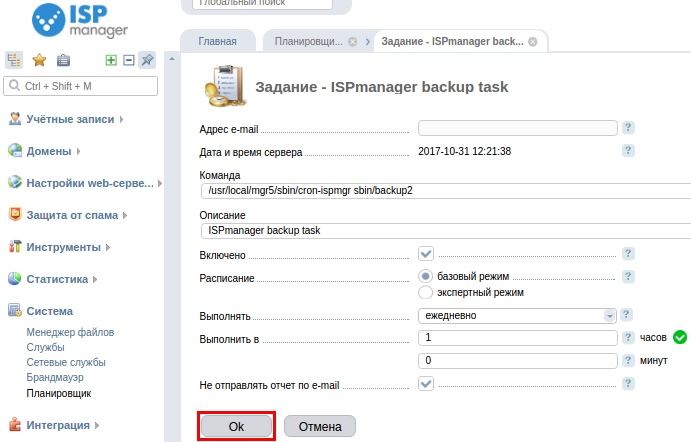Image resolution: width=691 pixels, height=442 pixels.
Task: Open the Выполнять ежедневно dropdown
Action: [x=517, y=316]
